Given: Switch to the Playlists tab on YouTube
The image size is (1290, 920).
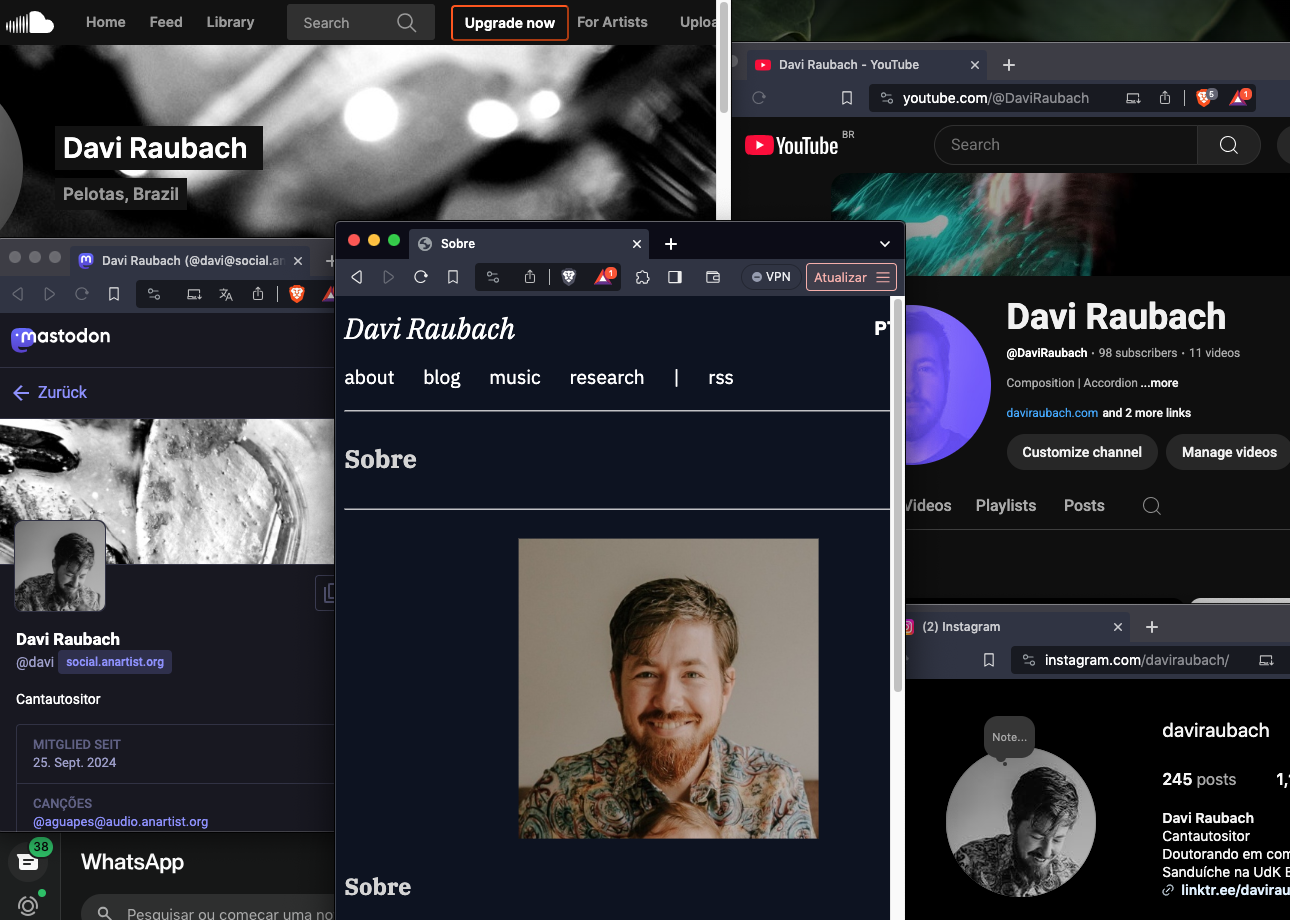Looking at the screenshot, I should pyautogui.click(x=1005, y=505).
